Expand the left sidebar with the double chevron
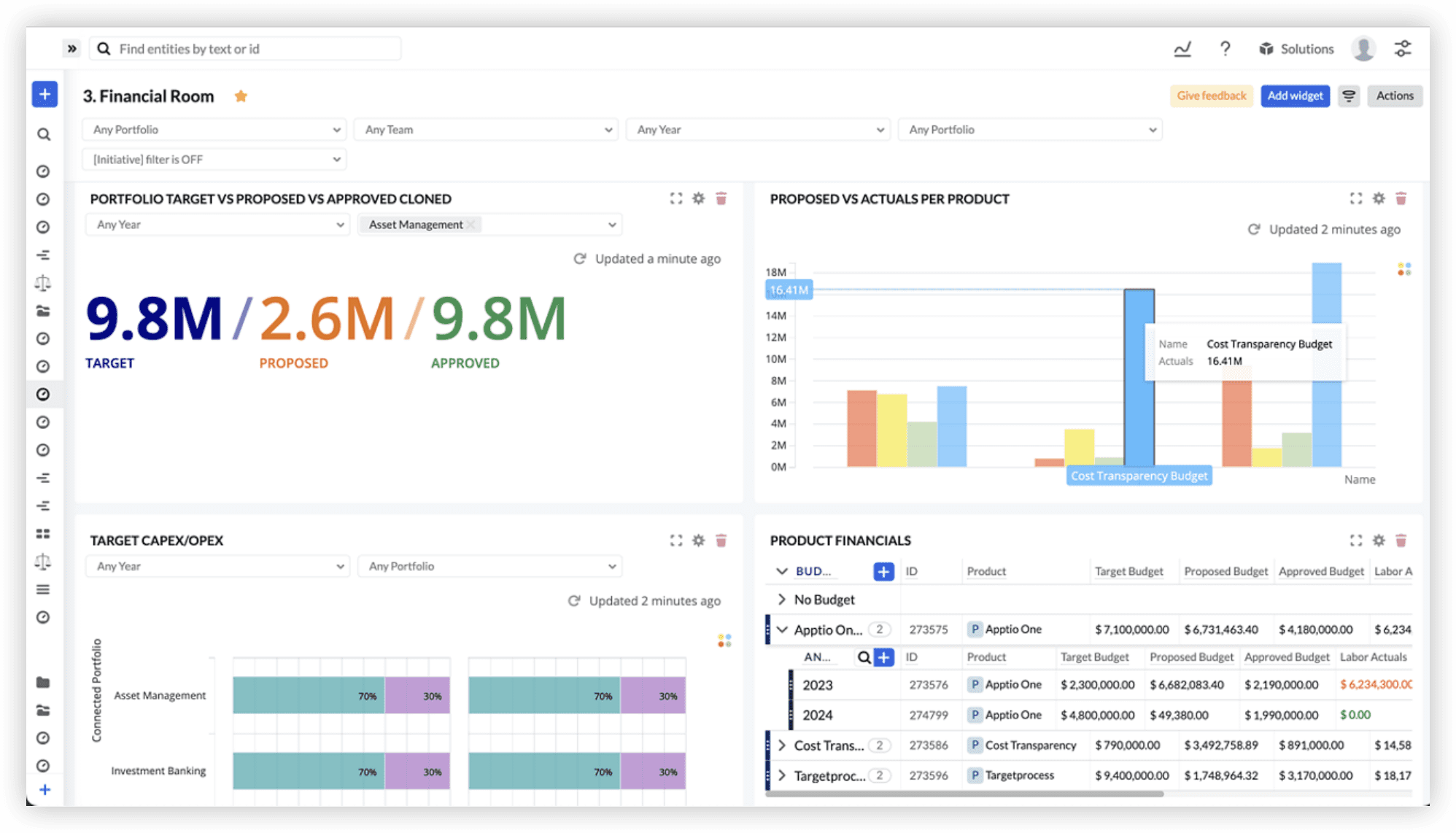 click(71, 49)
